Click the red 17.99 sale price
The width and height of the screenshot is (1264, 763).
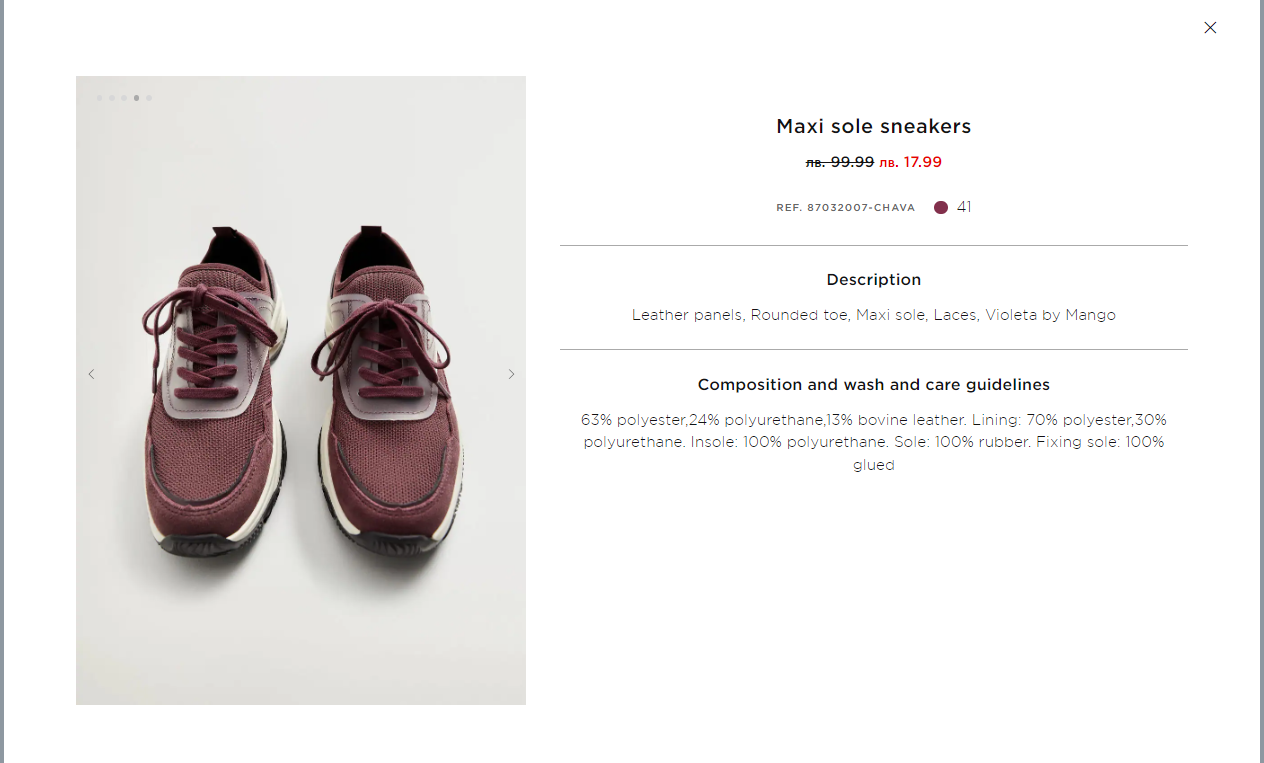[x=911, y=162]
